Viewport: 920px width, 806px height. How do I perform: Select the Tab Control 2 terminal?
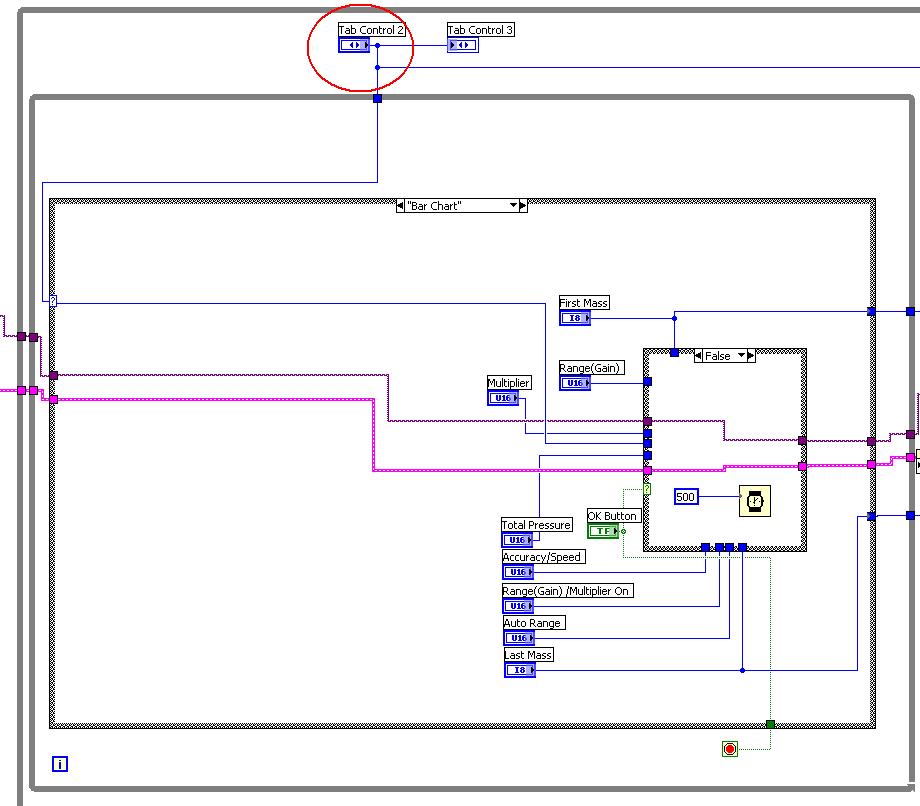coord(354,45)
